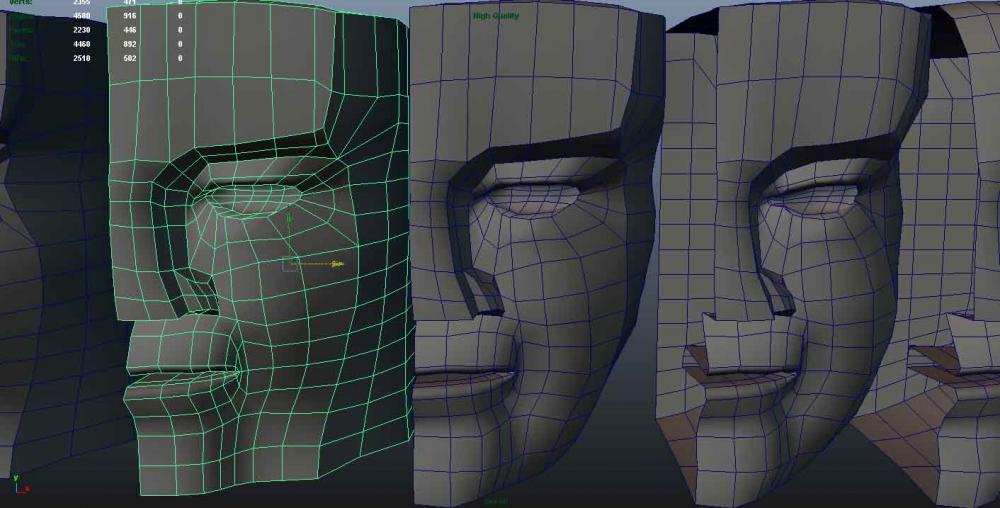This screenshot has width=1000, height=508.
Task: Click the poly count value "4460"
Action: [82, 44]
